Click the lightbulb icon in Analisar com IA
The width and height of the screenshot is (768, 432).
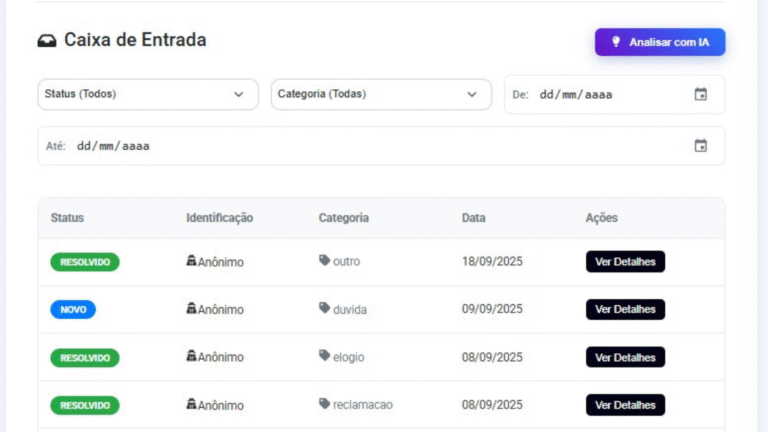(x=616, y=42)
